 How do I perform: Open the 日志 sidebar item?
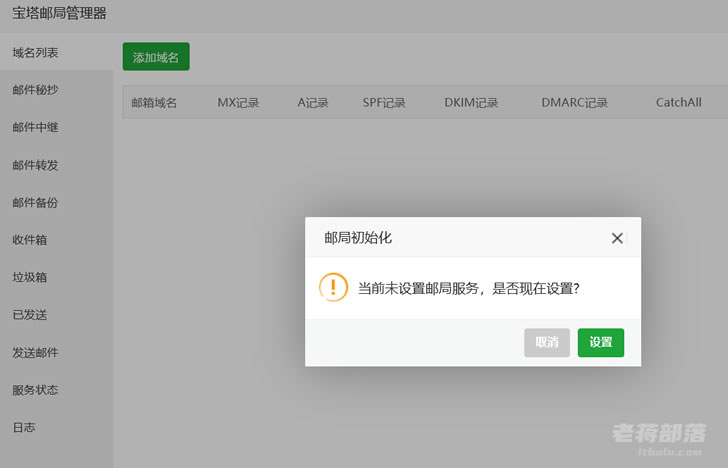[57, 427]
